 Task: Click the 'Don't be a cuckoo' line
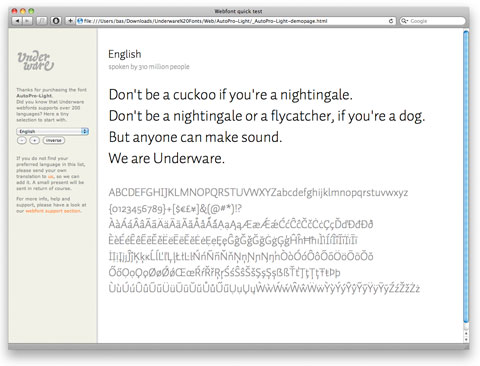click(x=230, y=95)
